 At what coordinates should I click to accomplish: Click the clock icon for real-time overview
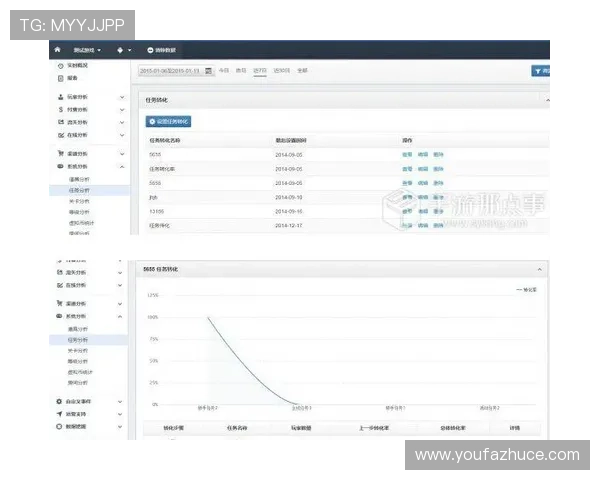click(60, 66)
